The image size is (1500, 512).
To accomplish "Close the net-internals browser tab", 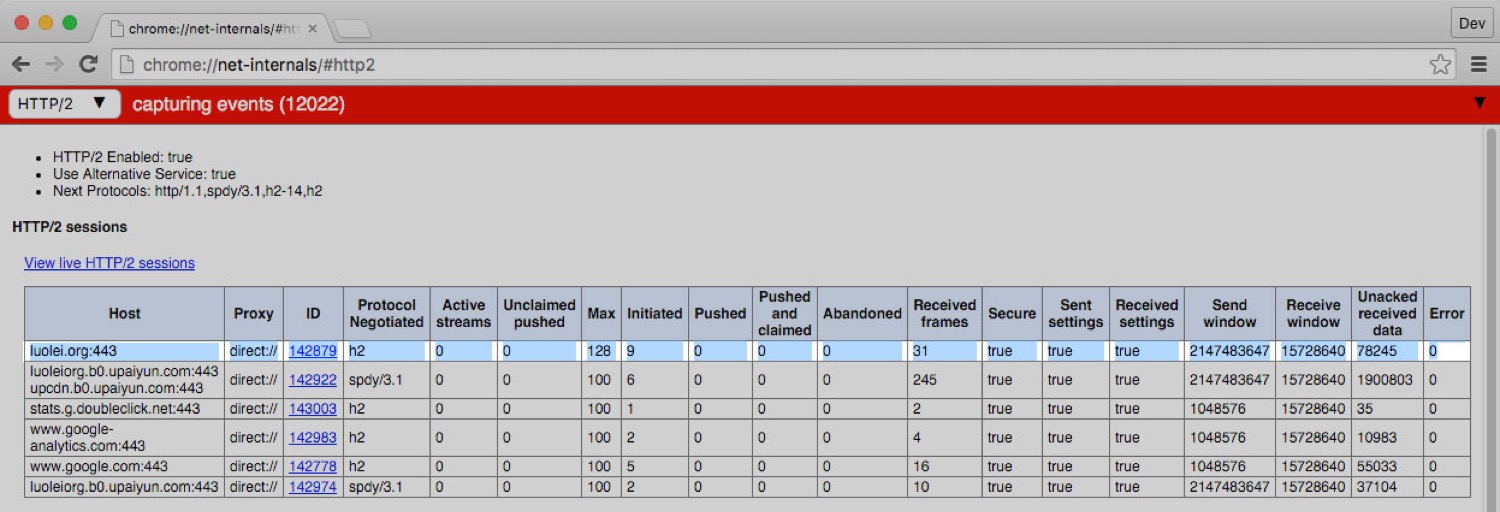I will click(x=313, y=29).
